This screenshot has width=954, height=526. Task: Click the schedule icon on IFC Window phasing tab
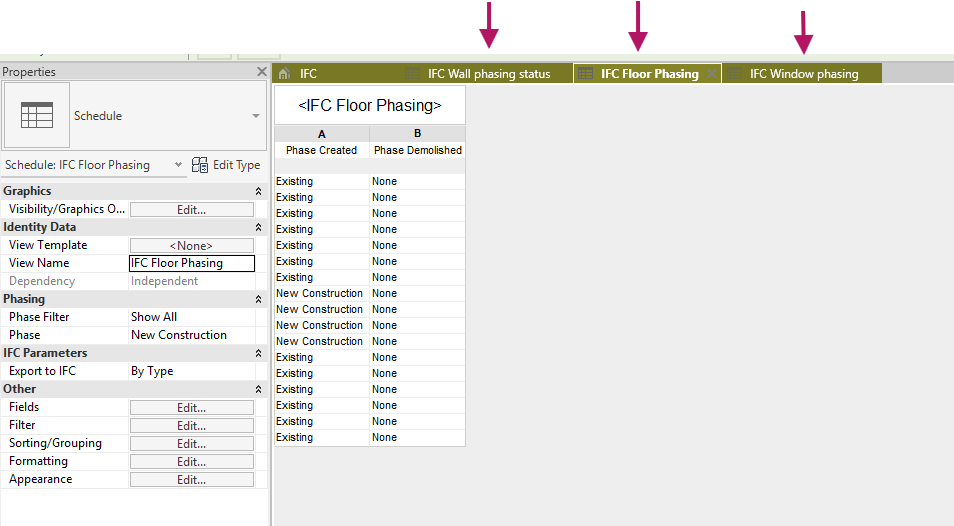pos(735,74)
